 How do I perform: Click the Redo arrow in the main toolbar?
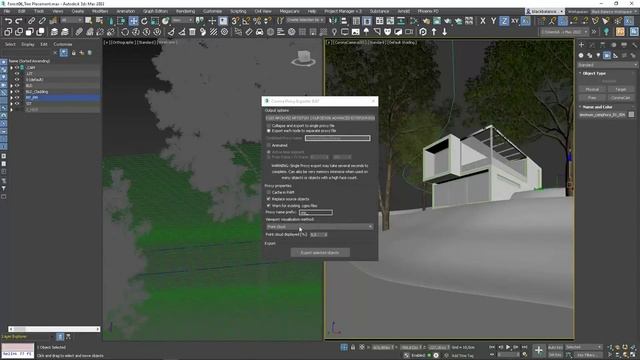pos(18,20)
